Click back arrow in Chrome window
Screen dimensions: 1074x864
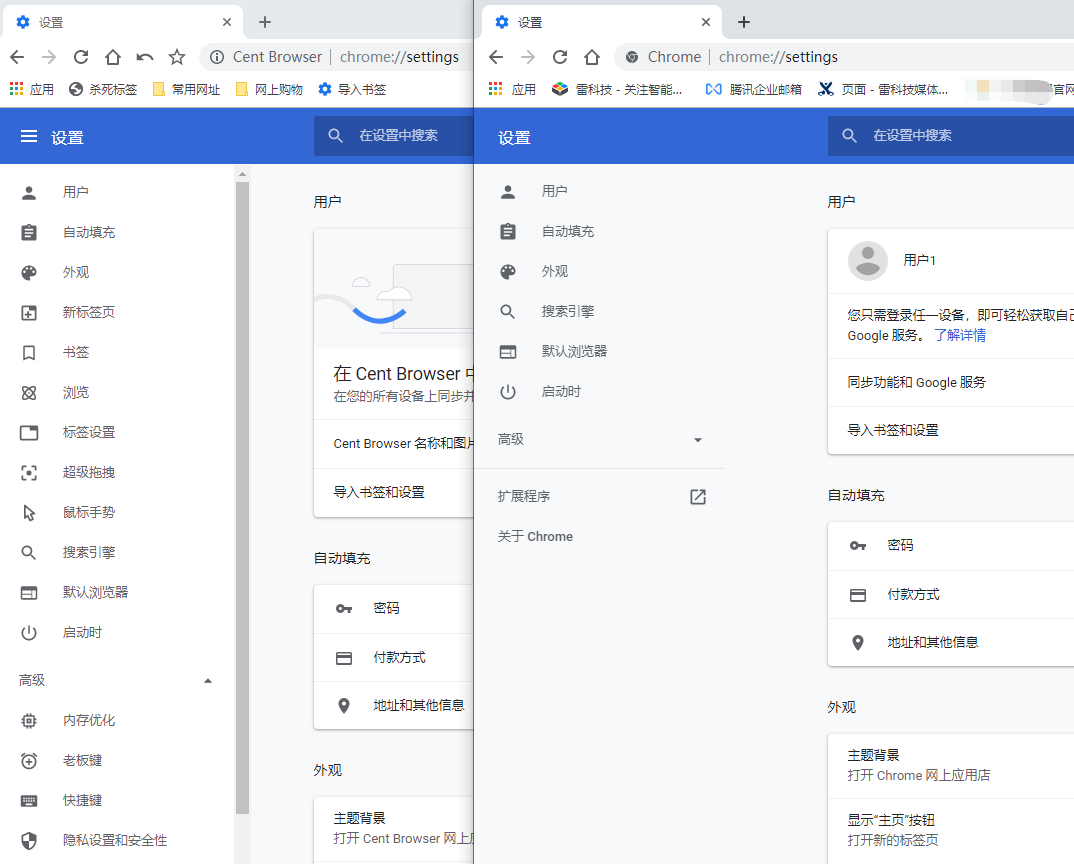click(496, 57)
